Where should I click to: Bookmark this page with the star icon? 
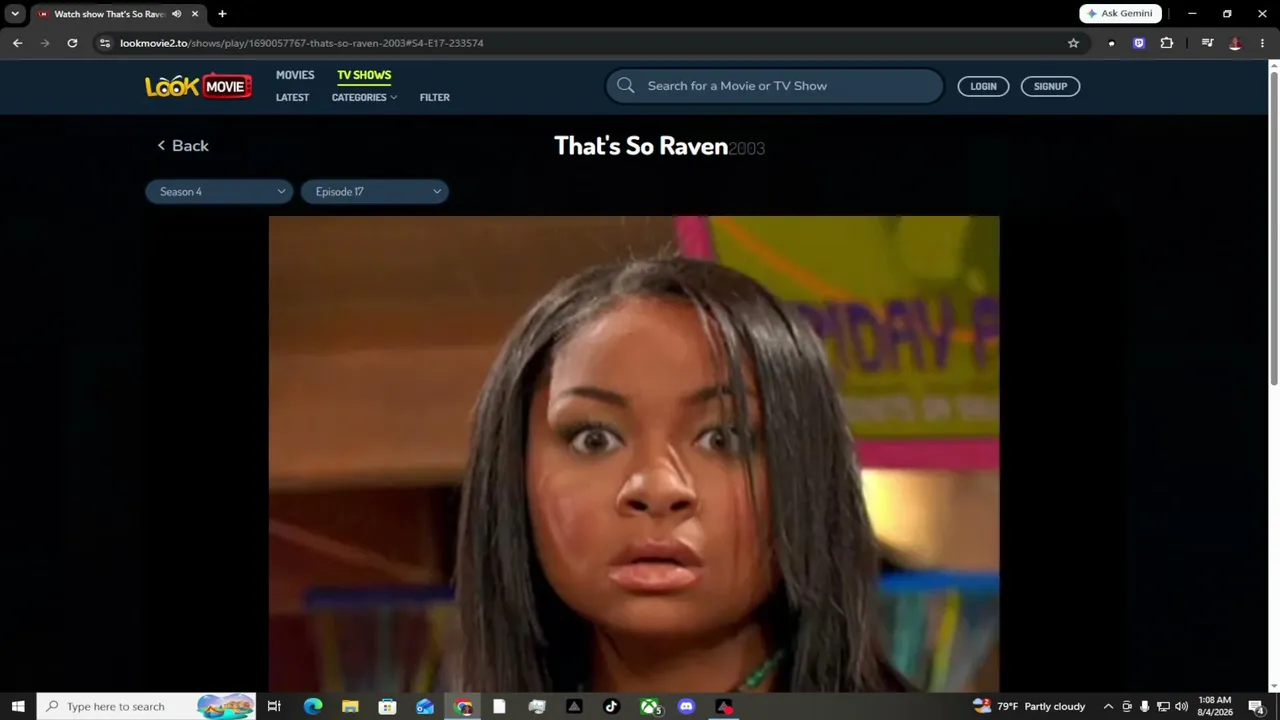click(x=1073, y=43)
